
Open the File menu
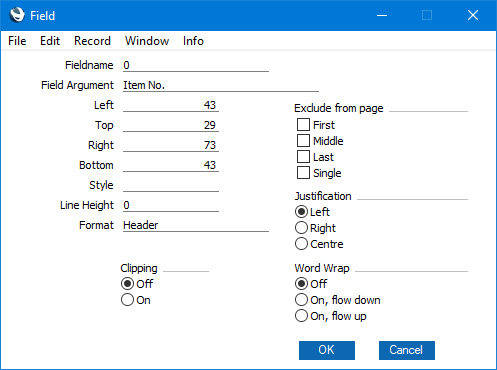pyautogui.click(x=17, y=41)
